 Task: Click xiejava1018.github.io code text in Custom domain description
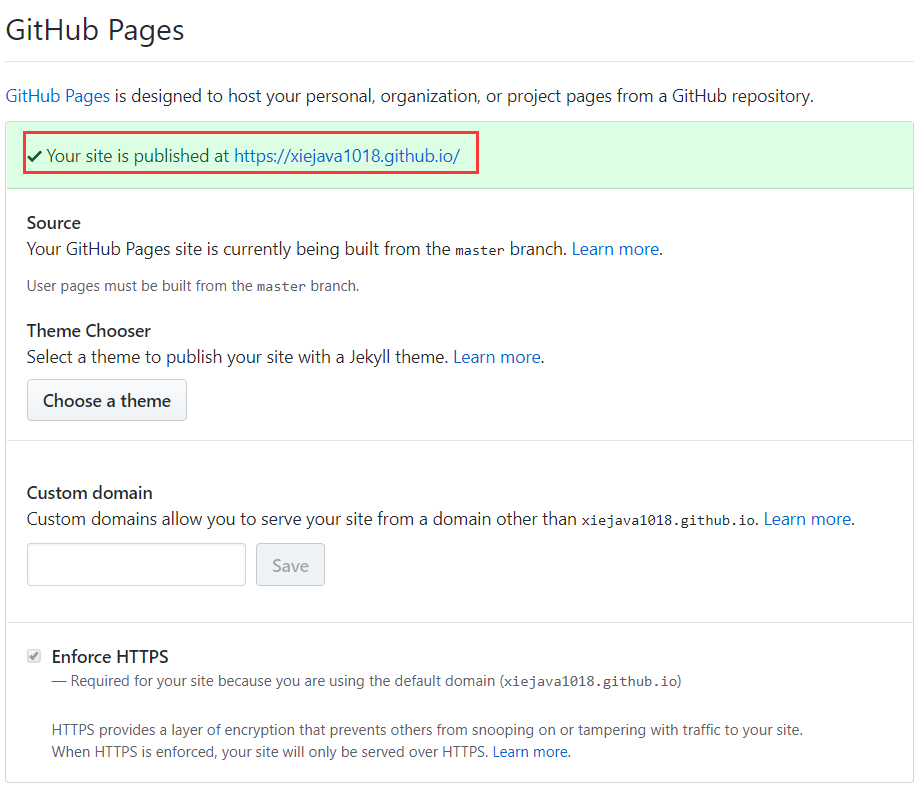pos(668,520)
